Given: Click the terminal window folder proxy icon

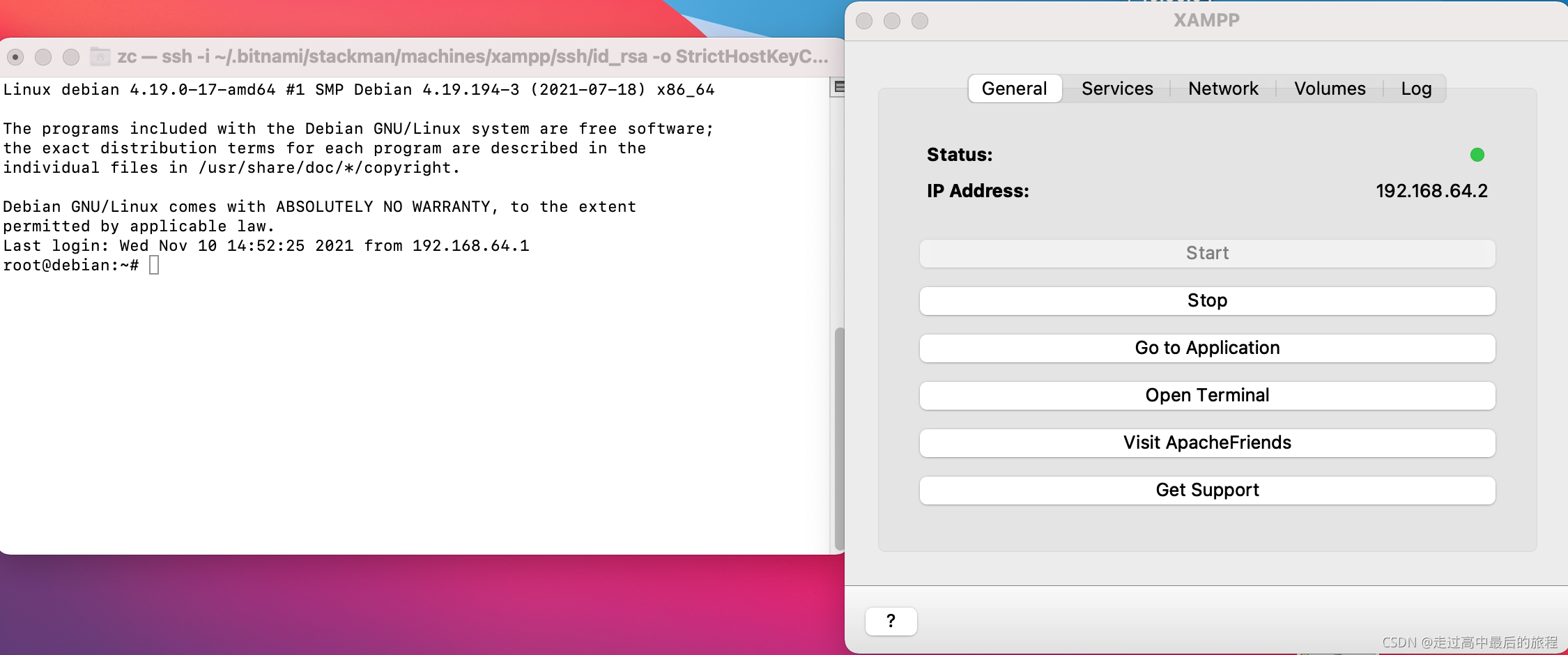Looking at the screenshot, I should (100, 56).
